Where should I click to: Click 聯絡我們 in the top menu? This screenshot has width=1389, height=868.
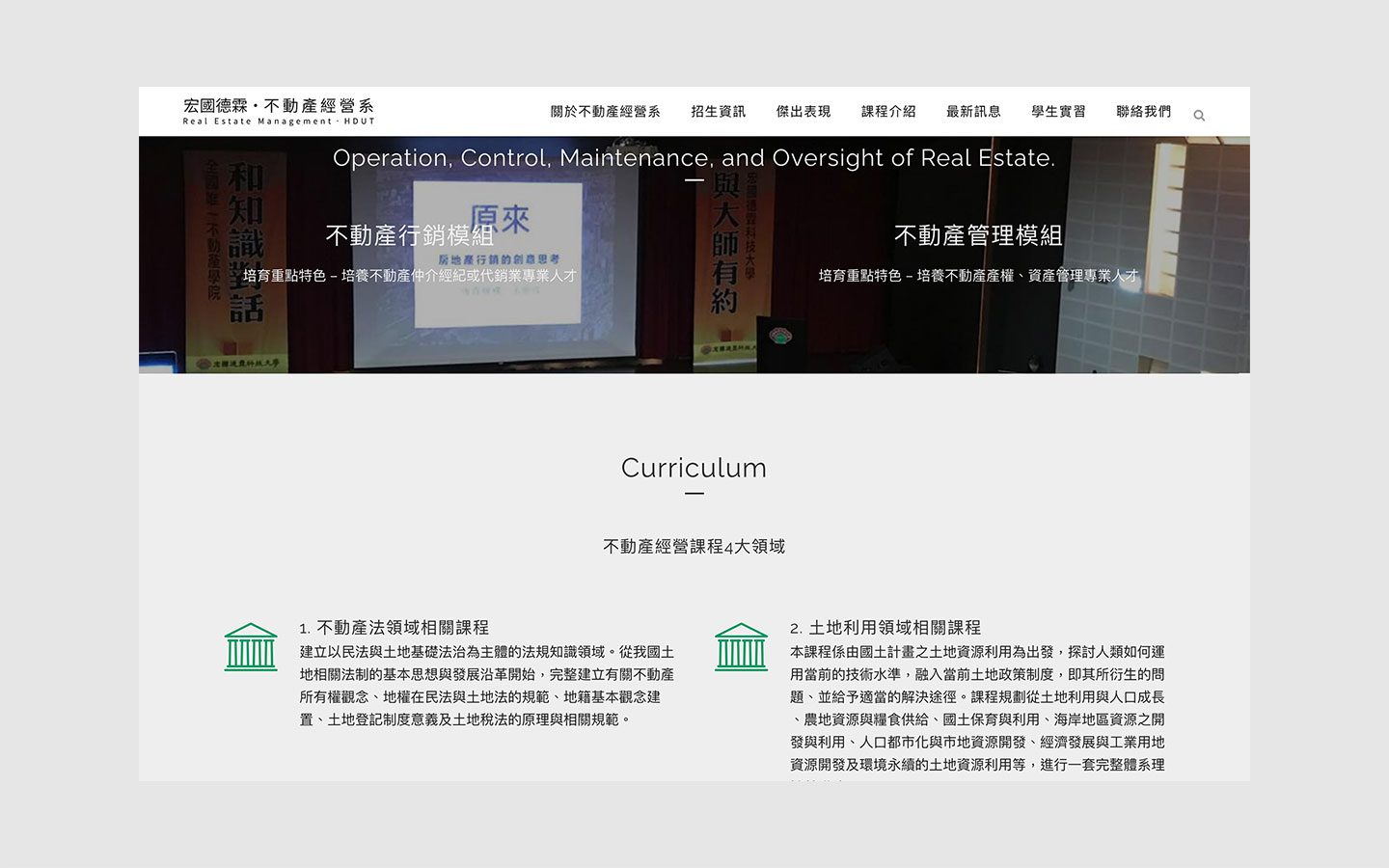(x=1143, y=112)
